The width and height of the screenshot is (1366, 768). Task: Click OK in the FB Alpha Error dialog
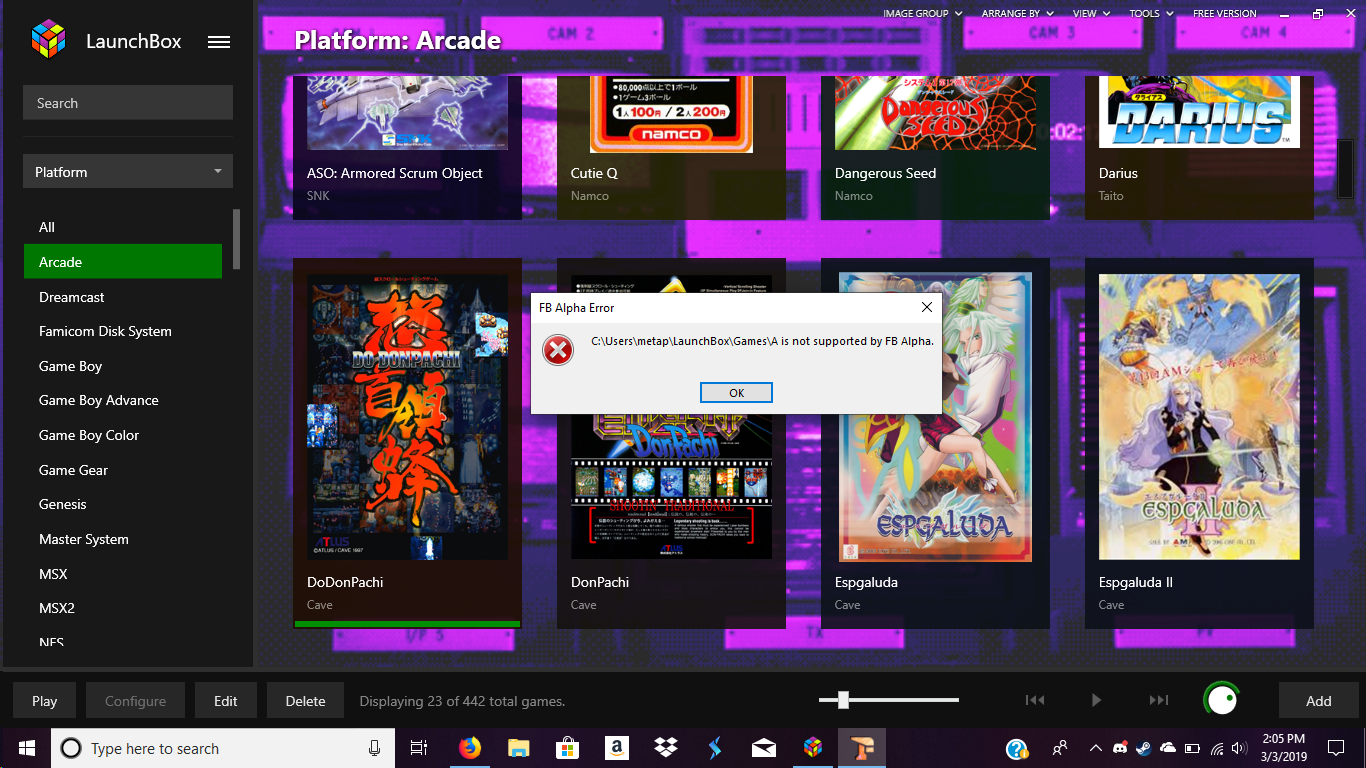tap(736, 393)
